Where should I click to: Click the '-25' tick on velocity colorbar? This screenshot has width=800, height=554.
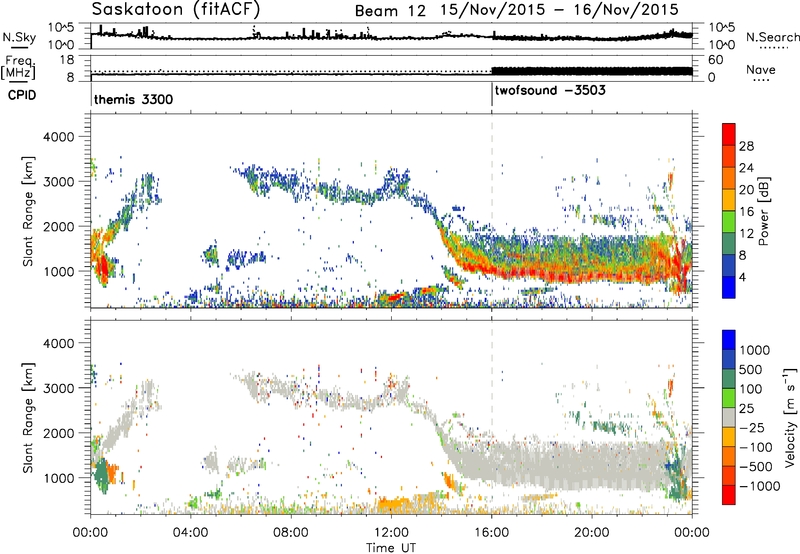point(751,427)
